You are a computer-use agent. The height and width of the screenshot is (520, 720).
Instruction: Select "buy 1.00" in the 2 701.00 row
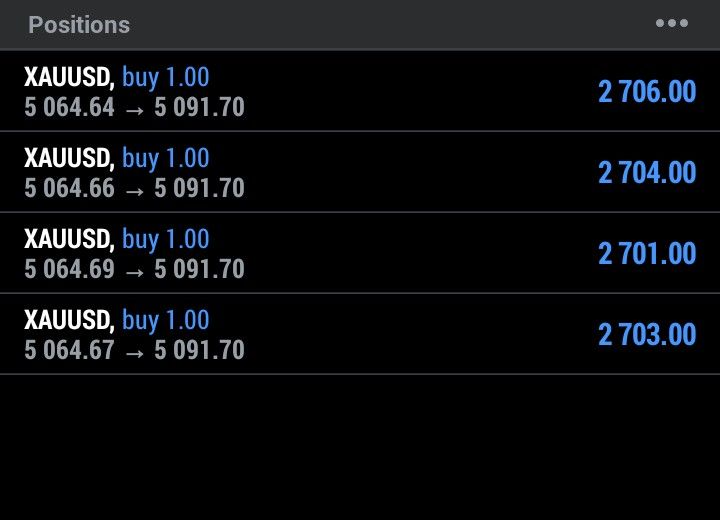[166, 239]
